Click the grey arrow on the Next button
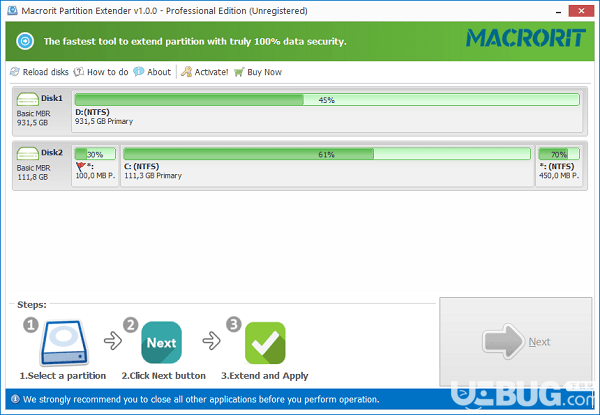 (x=503, y=341)
